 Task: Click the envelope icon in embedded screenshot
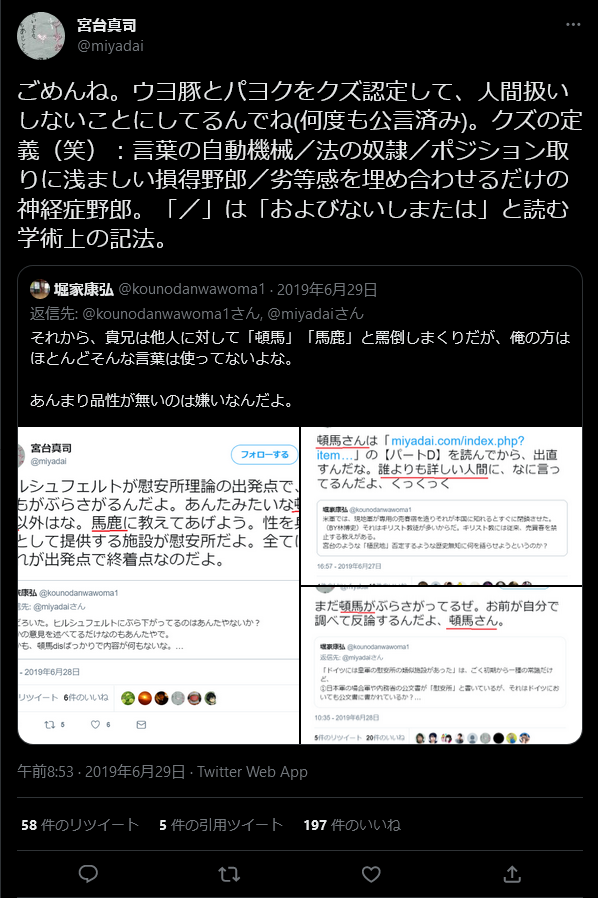(141, 724)
